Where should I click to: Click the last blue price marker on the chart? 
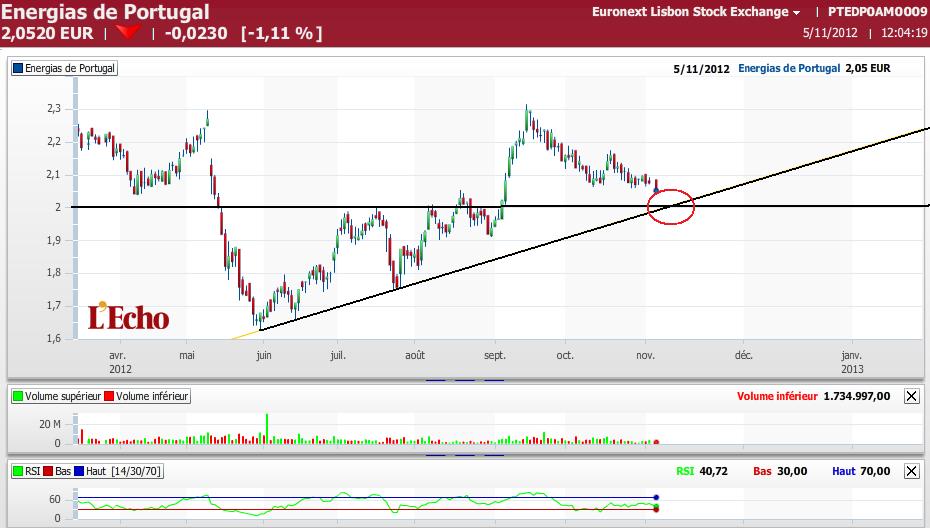click(x=655, y=190)
